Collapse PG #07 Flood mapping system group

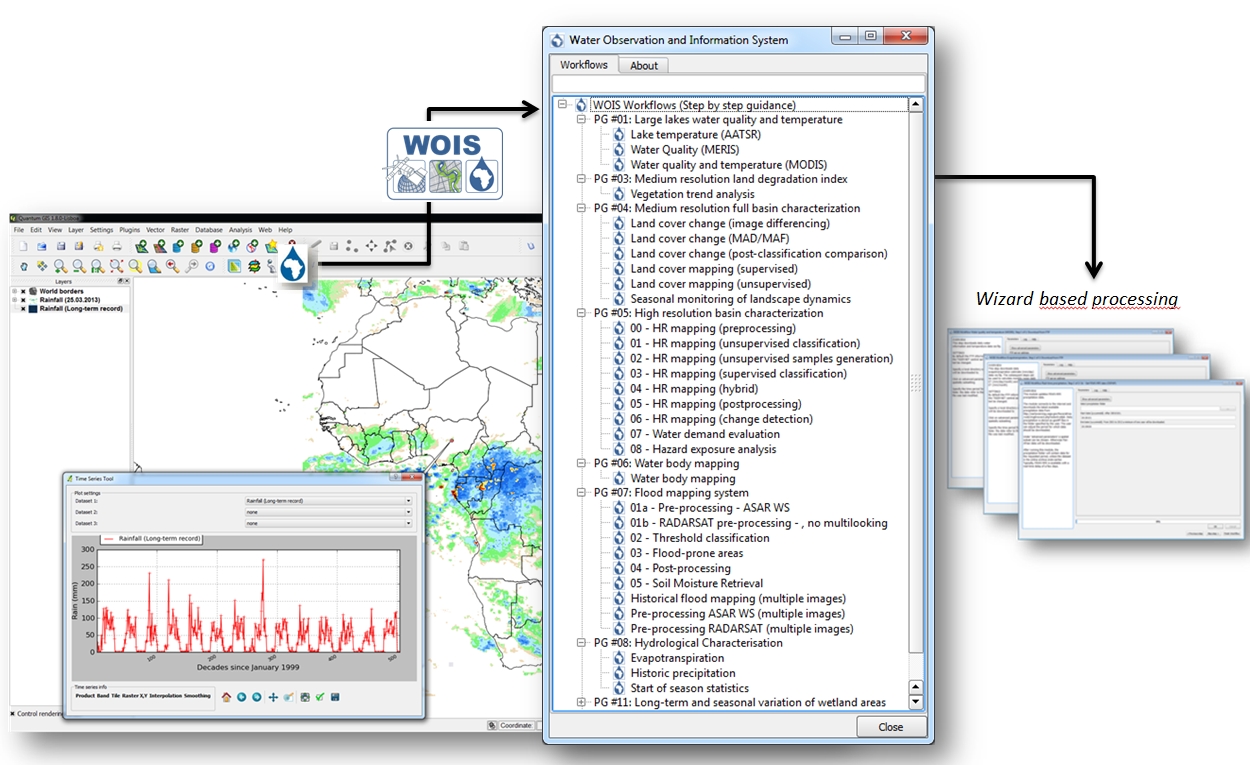[x=582, y=493]
